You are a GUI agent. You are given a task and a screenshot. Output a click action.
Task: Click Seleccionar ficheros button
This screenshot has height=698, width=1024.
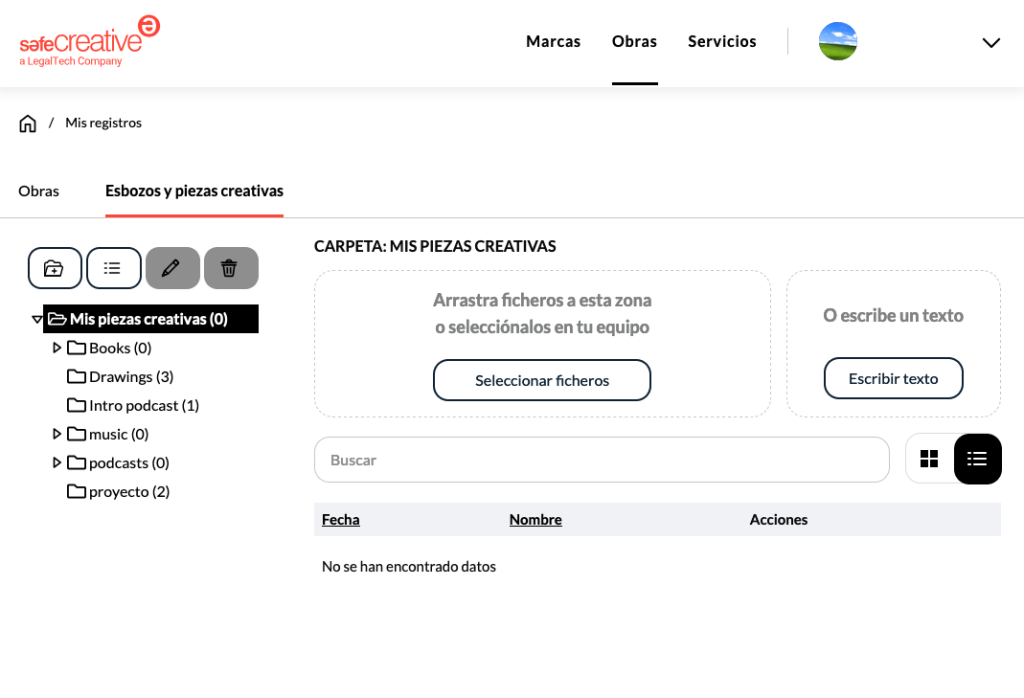coord(541,380)
